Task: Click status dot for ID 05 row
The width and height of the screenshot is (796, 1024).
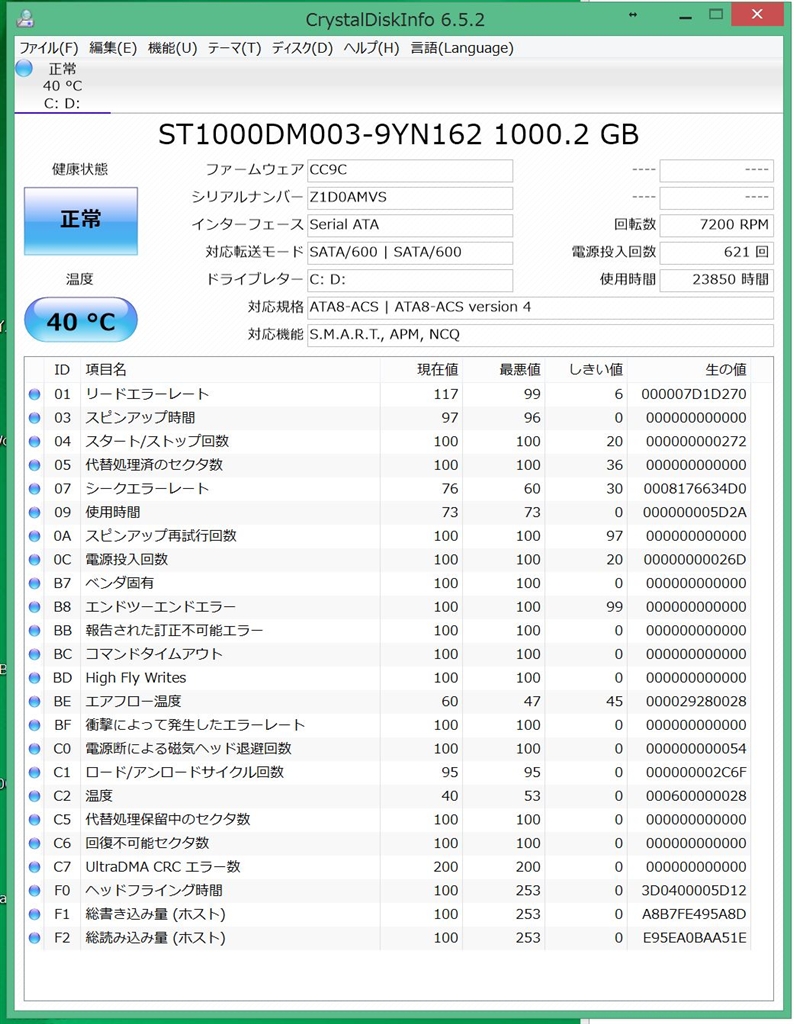Action: [x=35, y=466]
